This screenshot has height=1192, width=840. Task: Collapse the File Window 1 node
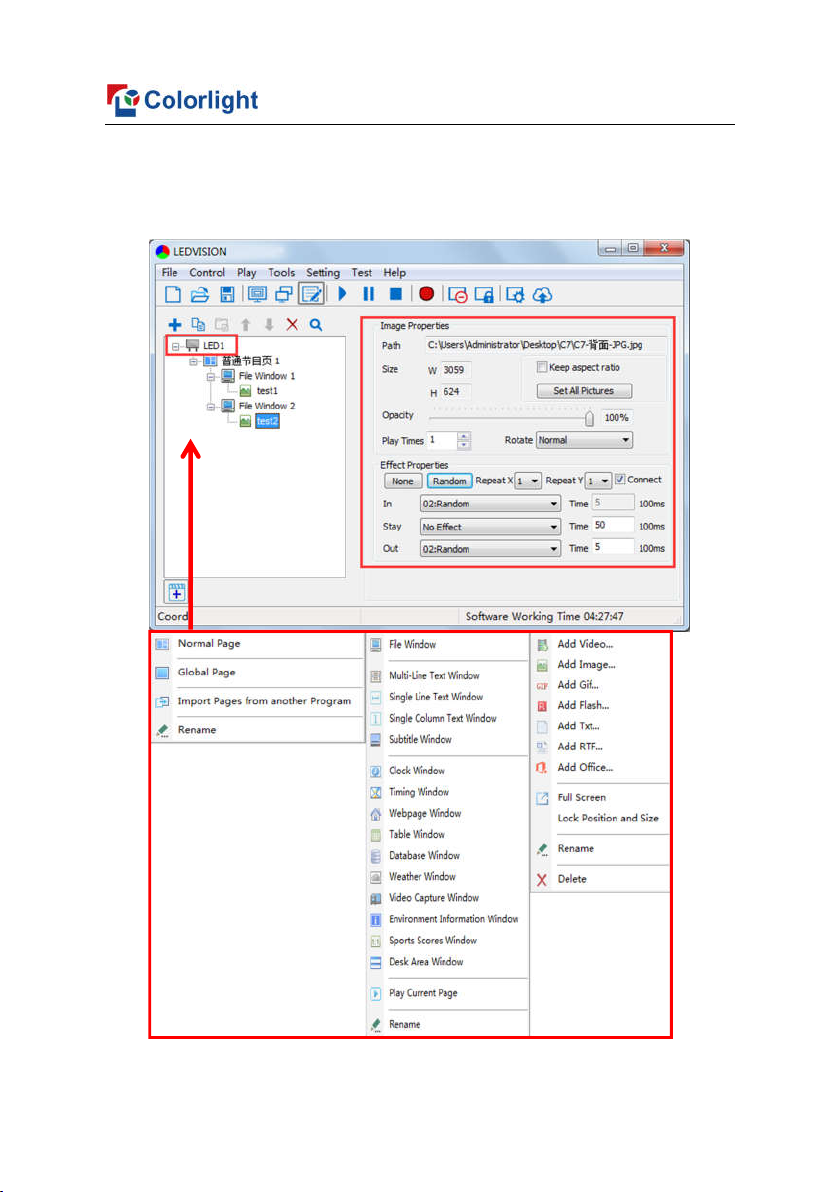211,376
